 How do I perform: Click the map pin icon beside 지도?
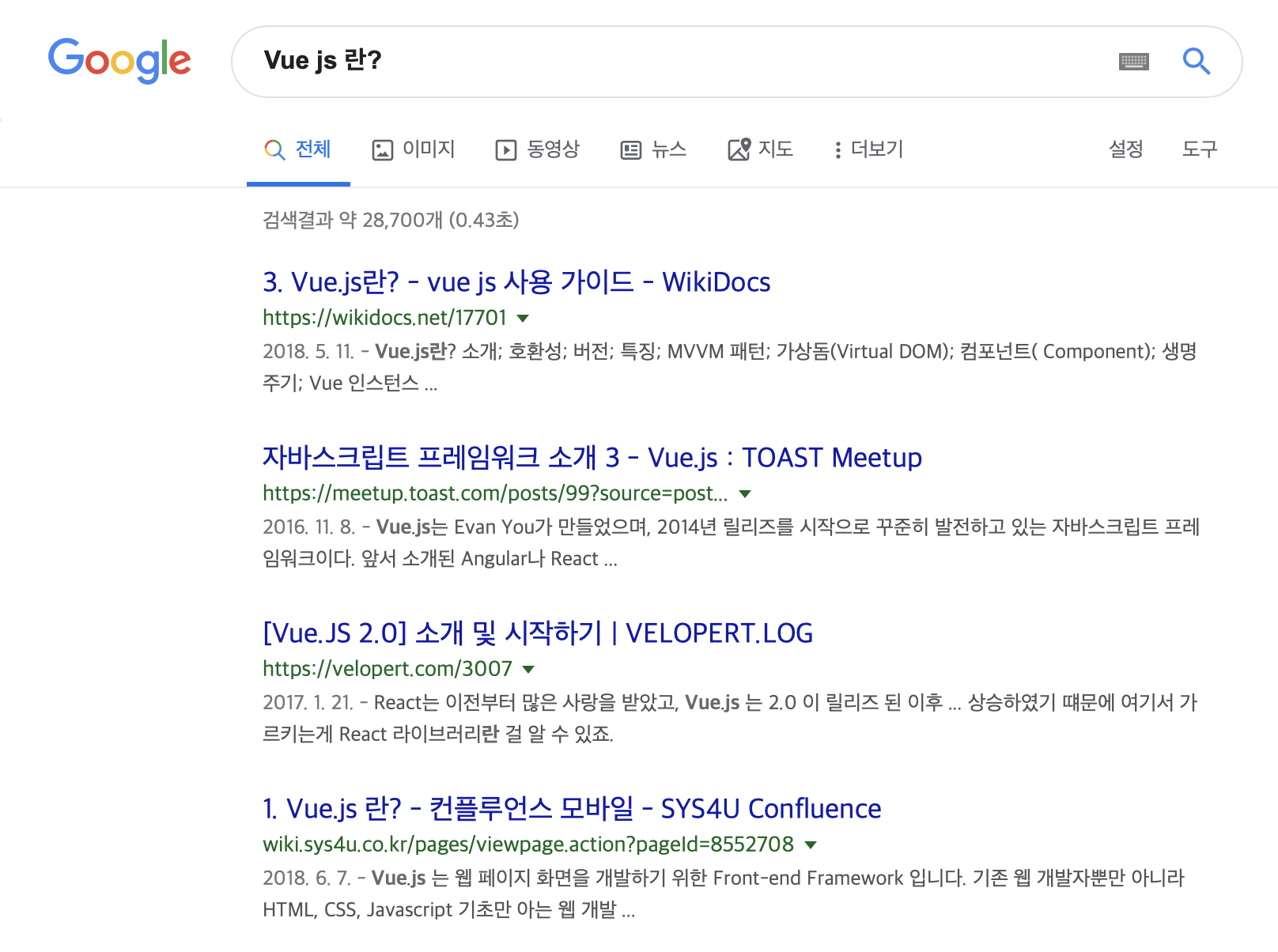click(739, 149)
